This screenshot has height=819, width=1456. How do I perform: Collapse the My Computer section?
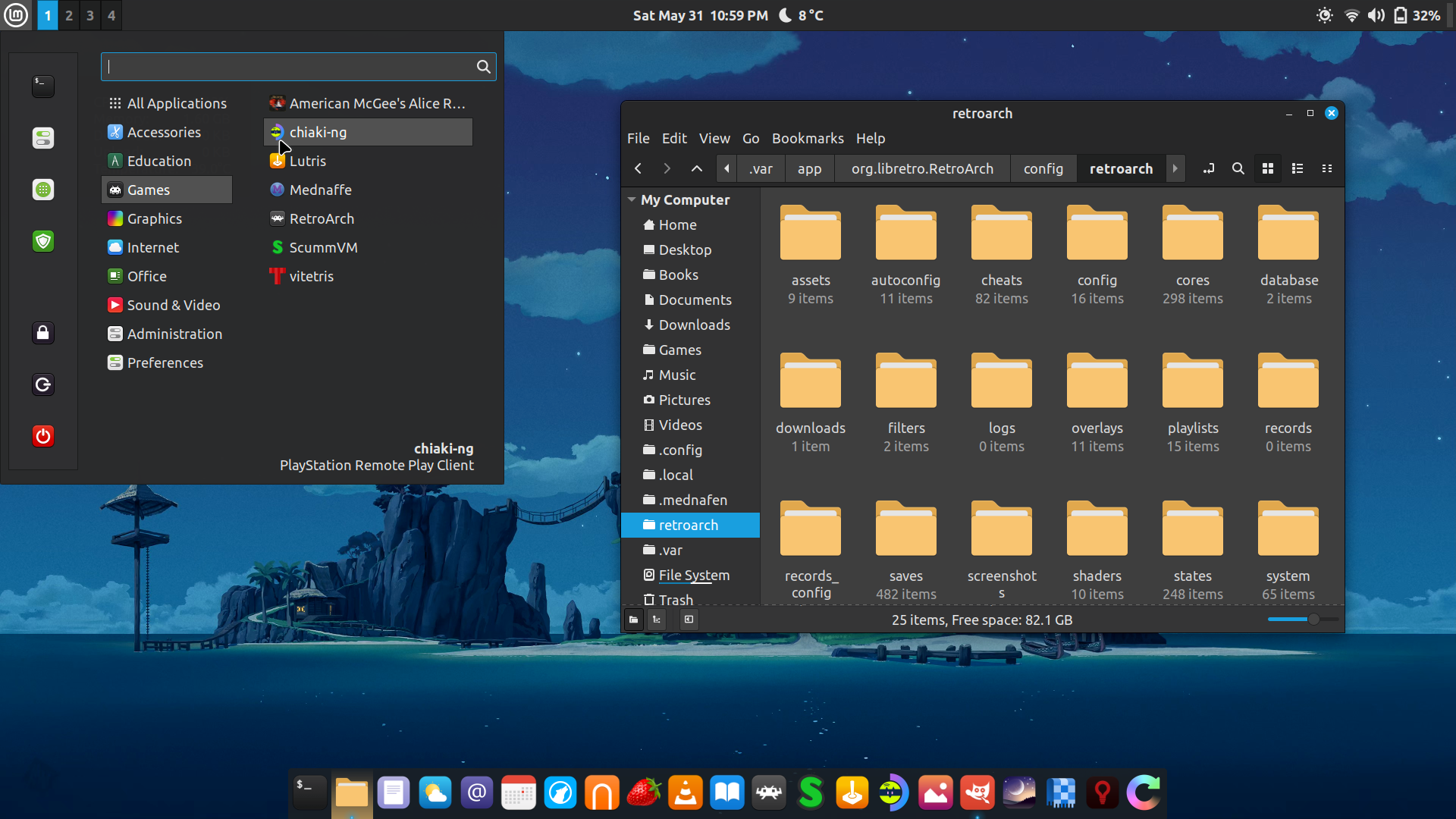[x=632, y=199]
